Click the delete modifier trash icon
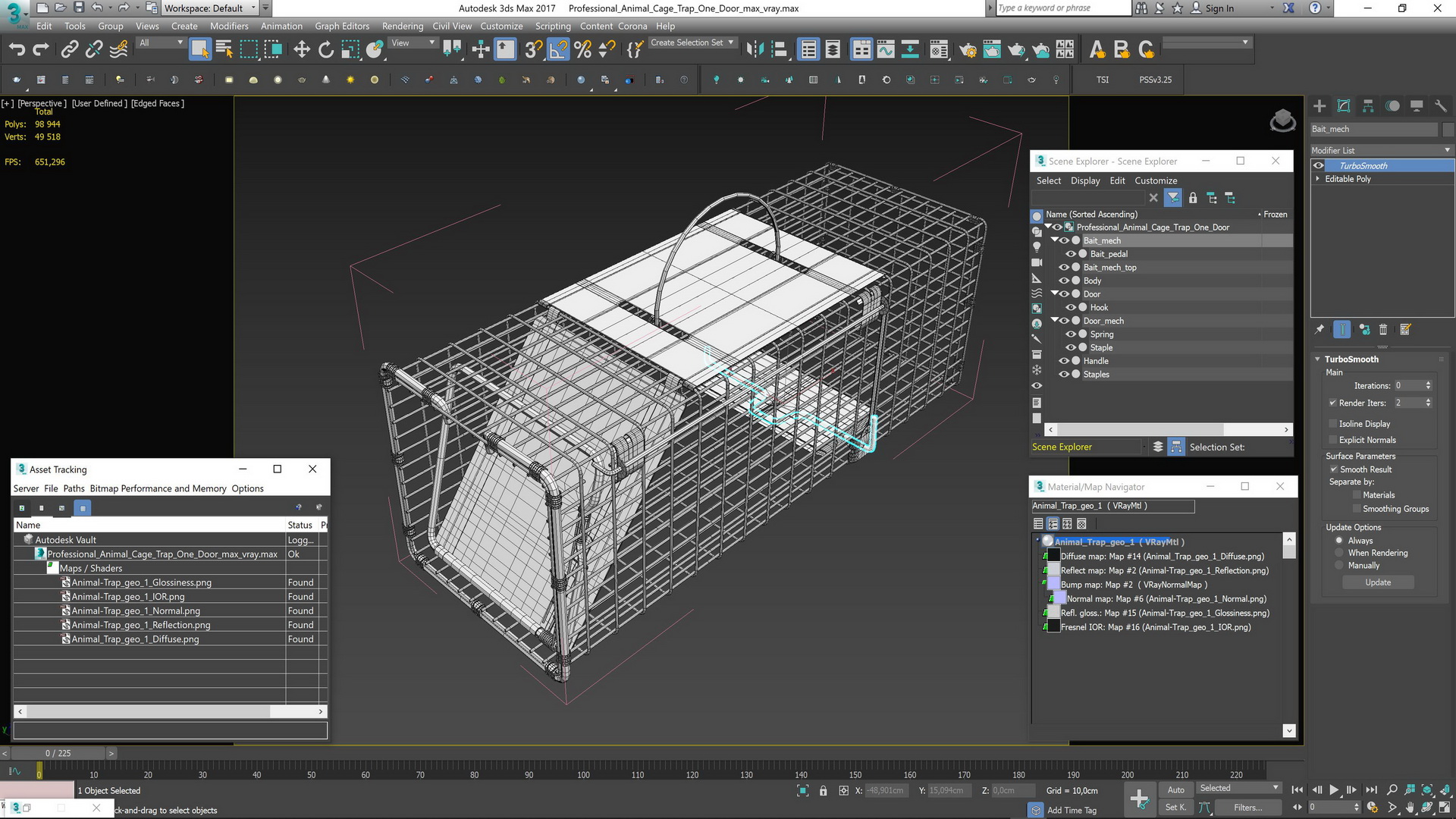The width and height of the screenshot is (1456, 819). tap(1383, 330)
